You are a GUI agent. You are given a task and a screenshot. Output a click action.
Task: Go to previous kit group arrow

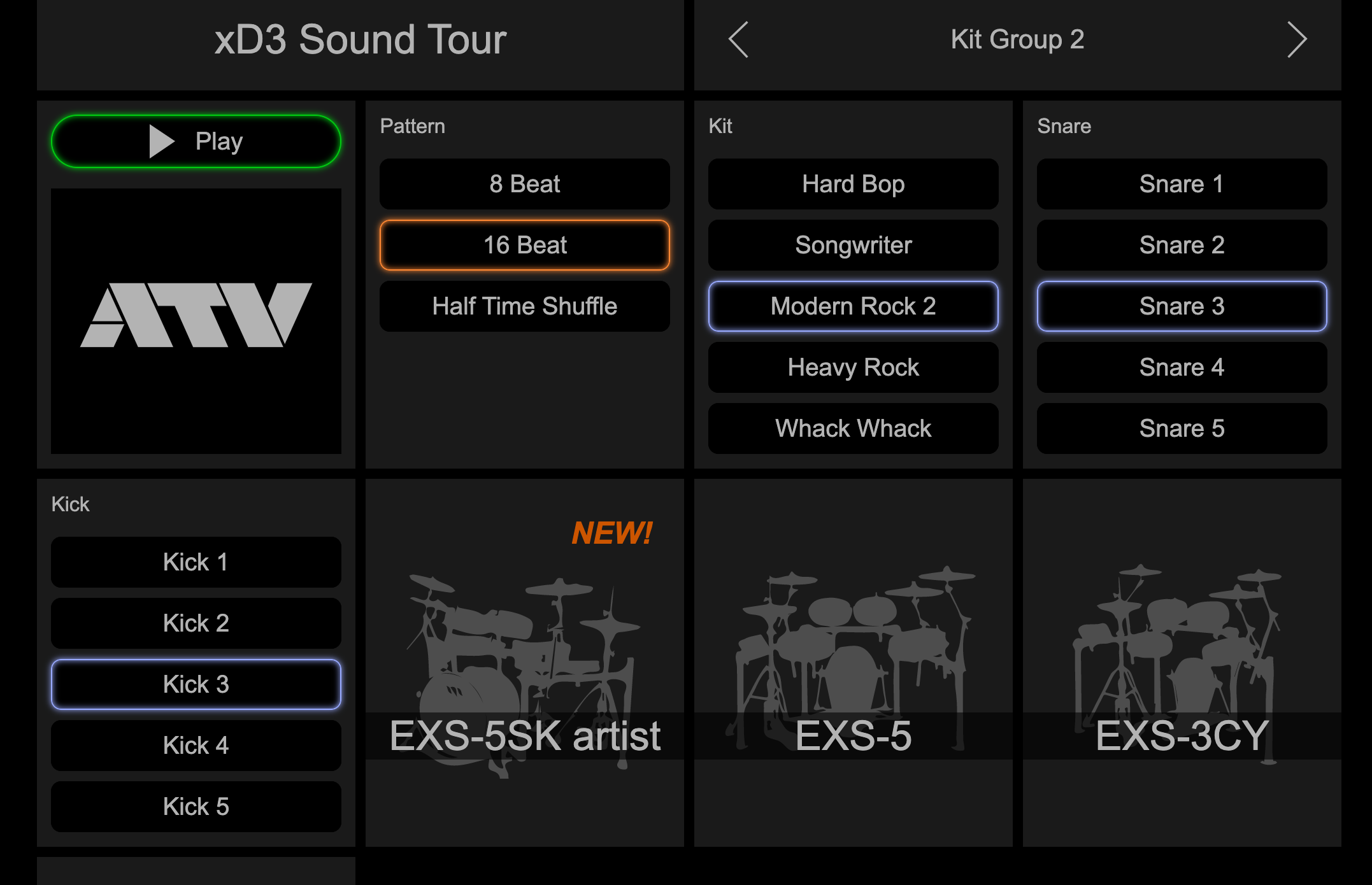[x=739, y=39]
